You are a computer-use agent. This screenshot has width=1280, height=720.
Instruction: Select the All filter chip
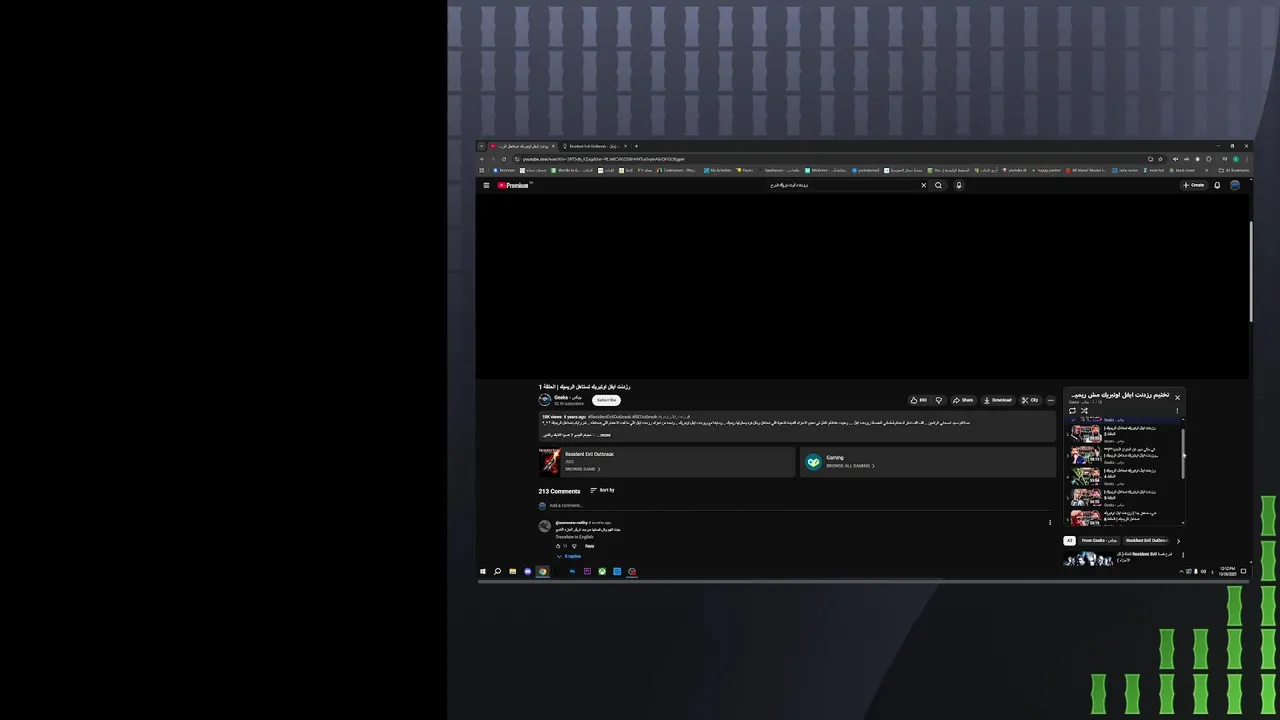(1069, 541)
